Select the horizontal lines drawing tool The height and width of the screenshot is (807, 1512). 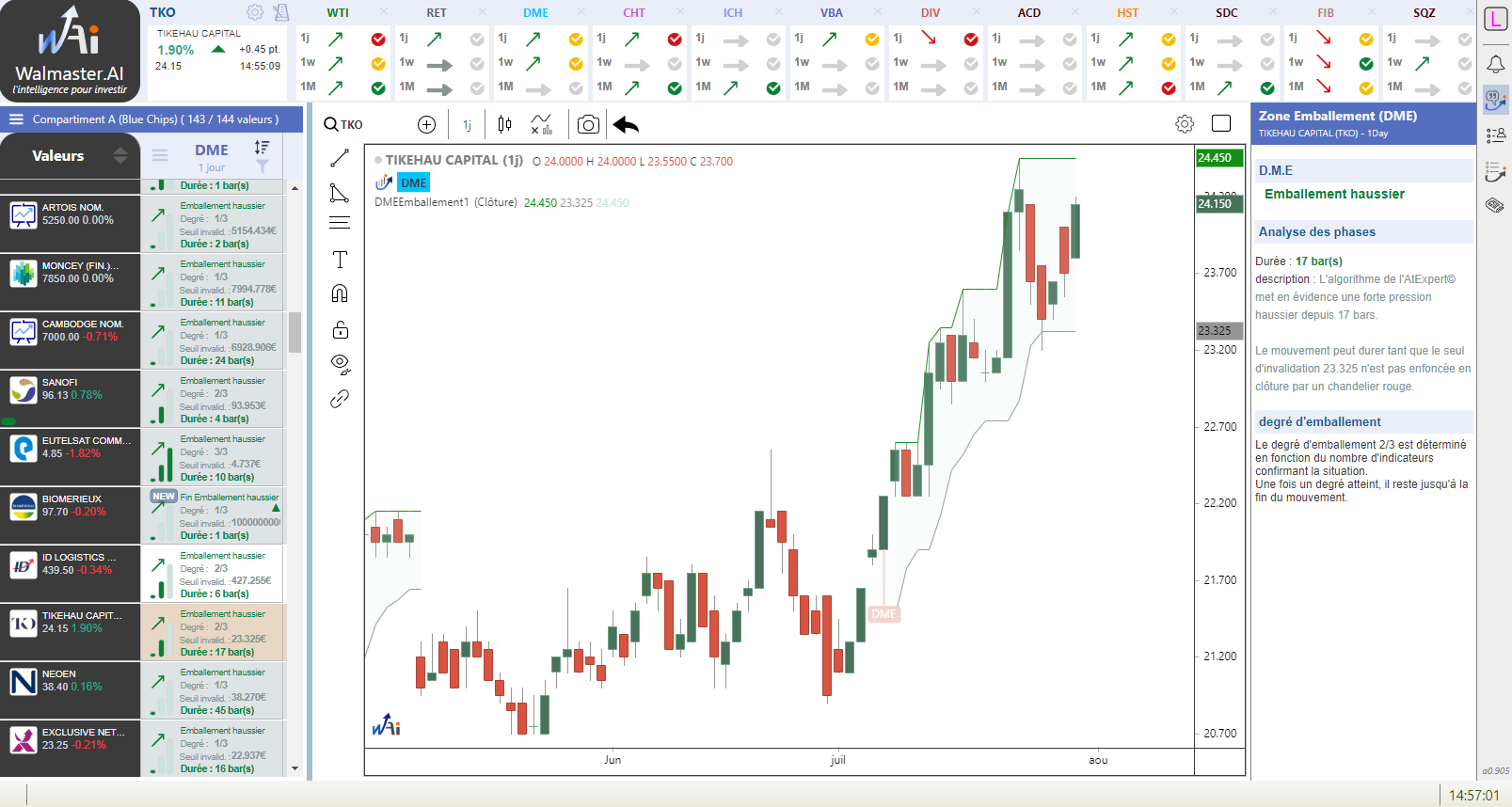pyautogui.click(x=340, y=224)
